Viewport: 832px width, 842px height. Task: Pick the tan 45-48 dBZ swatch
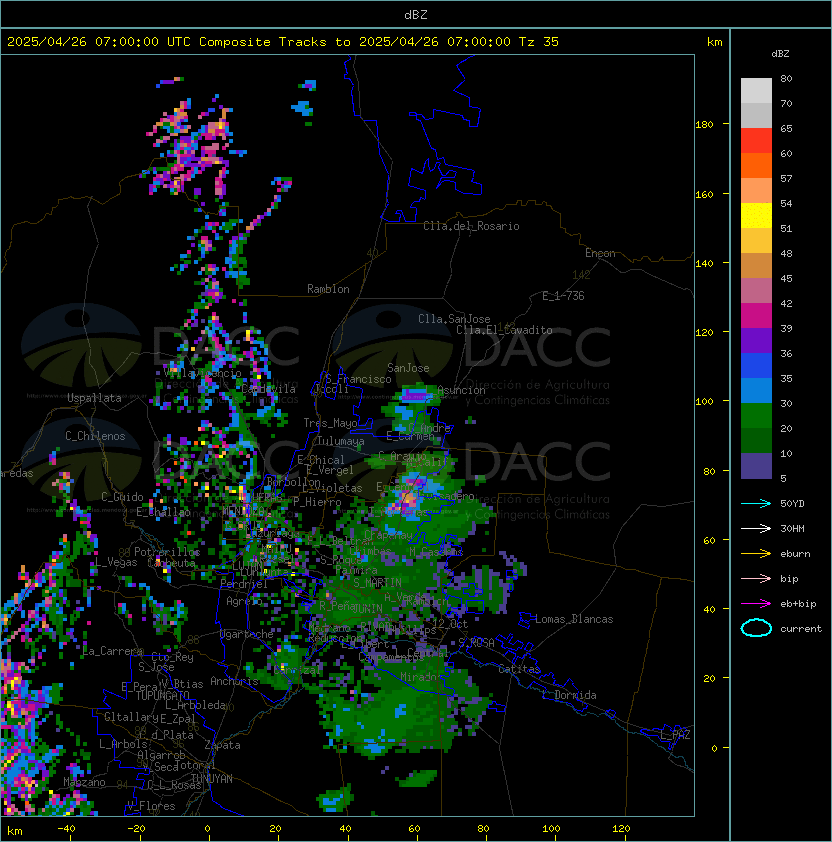point(756,266)
